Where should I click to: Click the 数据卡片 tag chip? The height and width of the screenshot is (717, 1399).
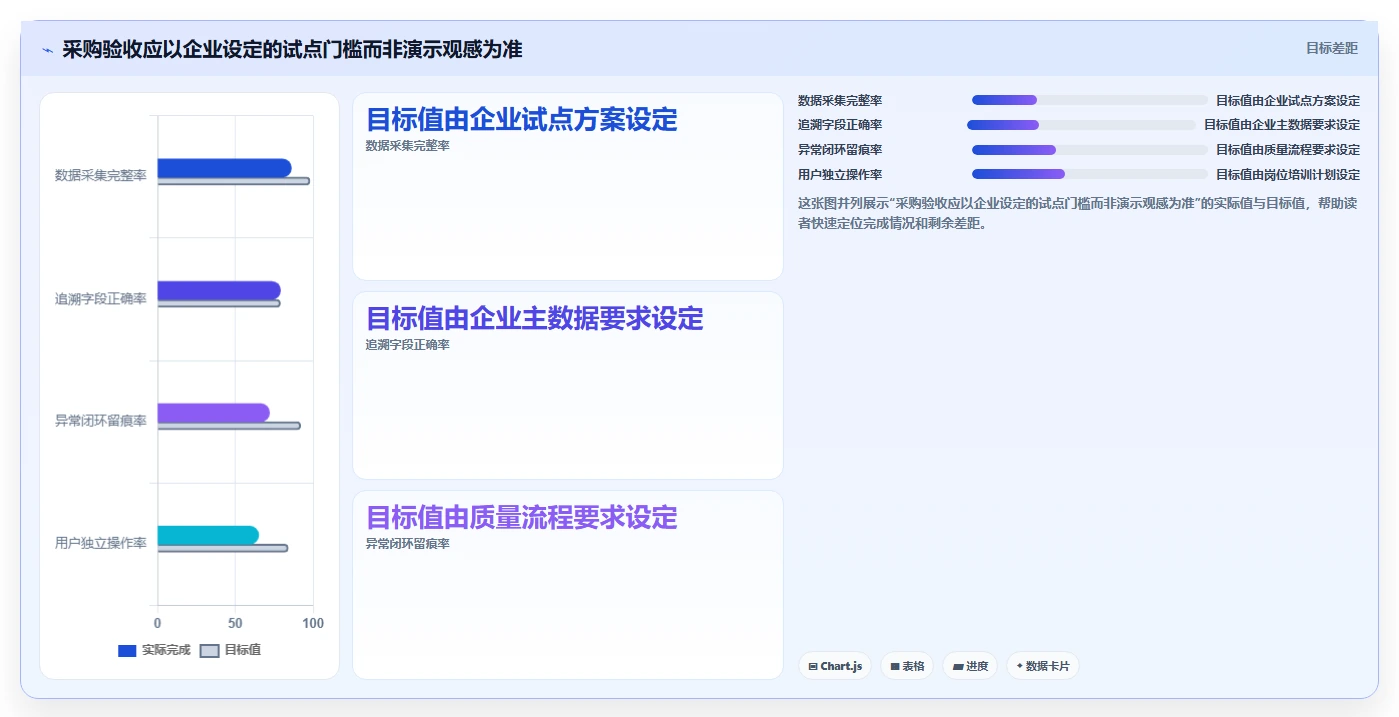[1043, 666]
